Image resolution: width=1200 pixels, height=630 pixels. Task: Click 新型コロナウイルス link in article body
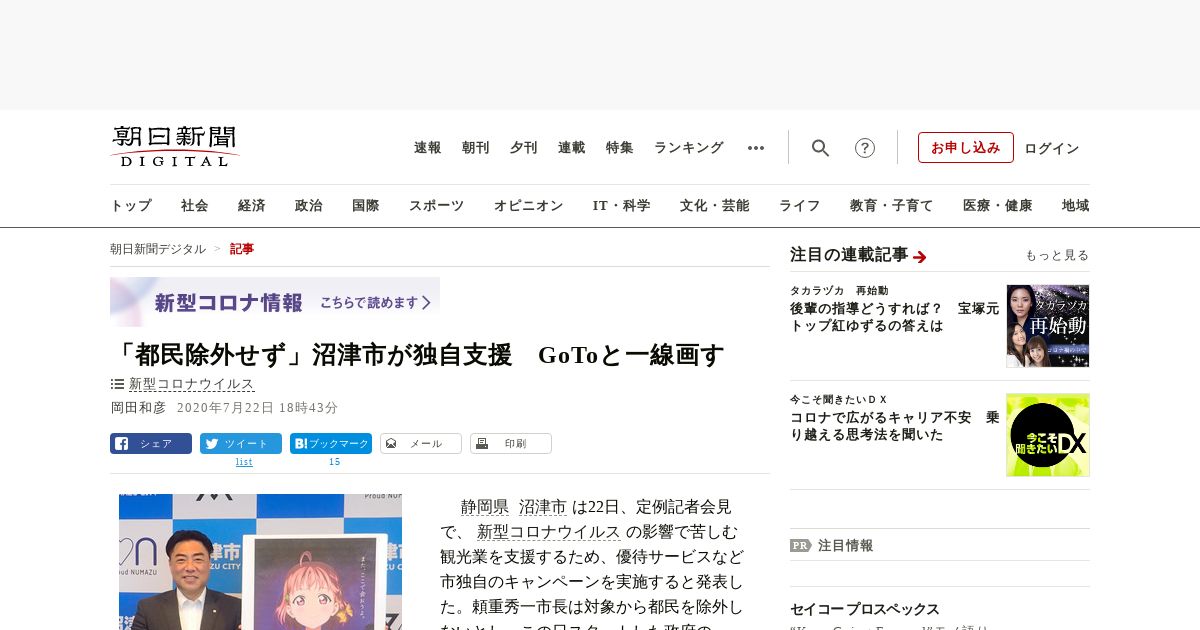[549, 532]
